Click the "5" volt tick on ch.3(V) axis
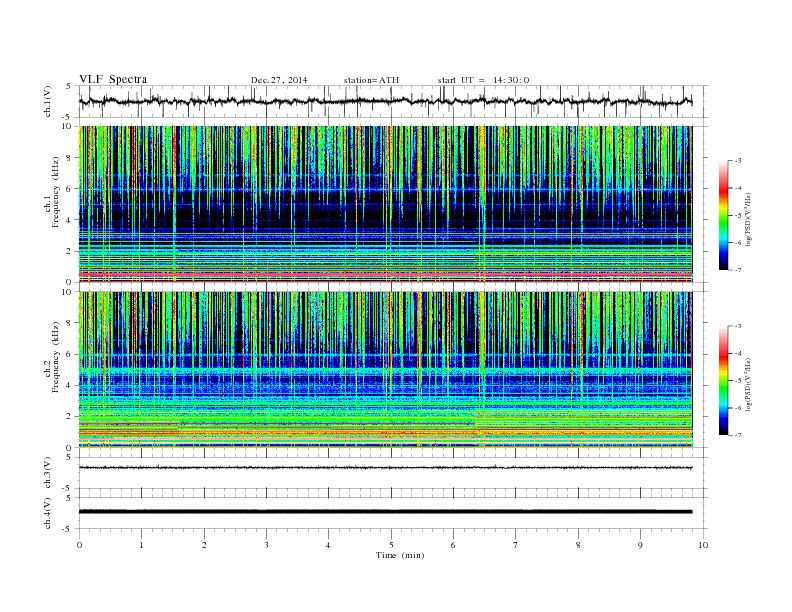The height and width of the screenshot is (612, 792). 69,457
